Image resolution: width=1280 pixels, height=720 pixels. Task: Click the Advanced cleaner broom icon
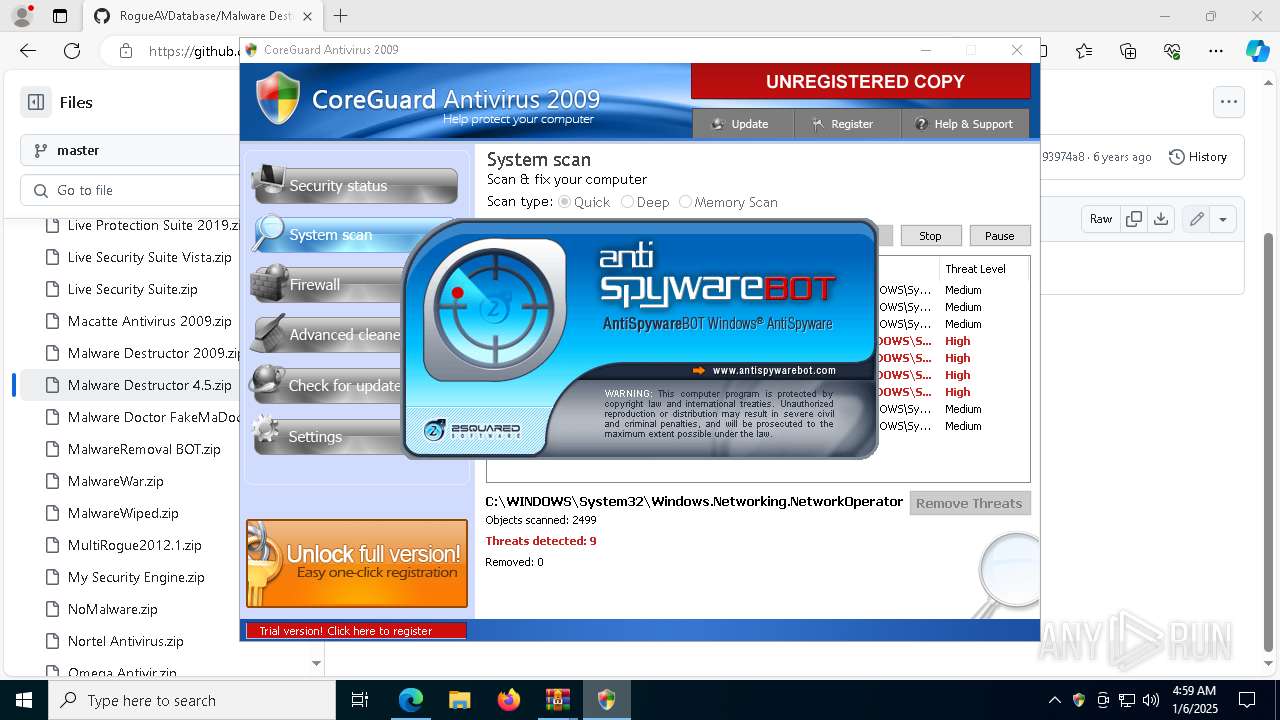(x=267, y=333)
